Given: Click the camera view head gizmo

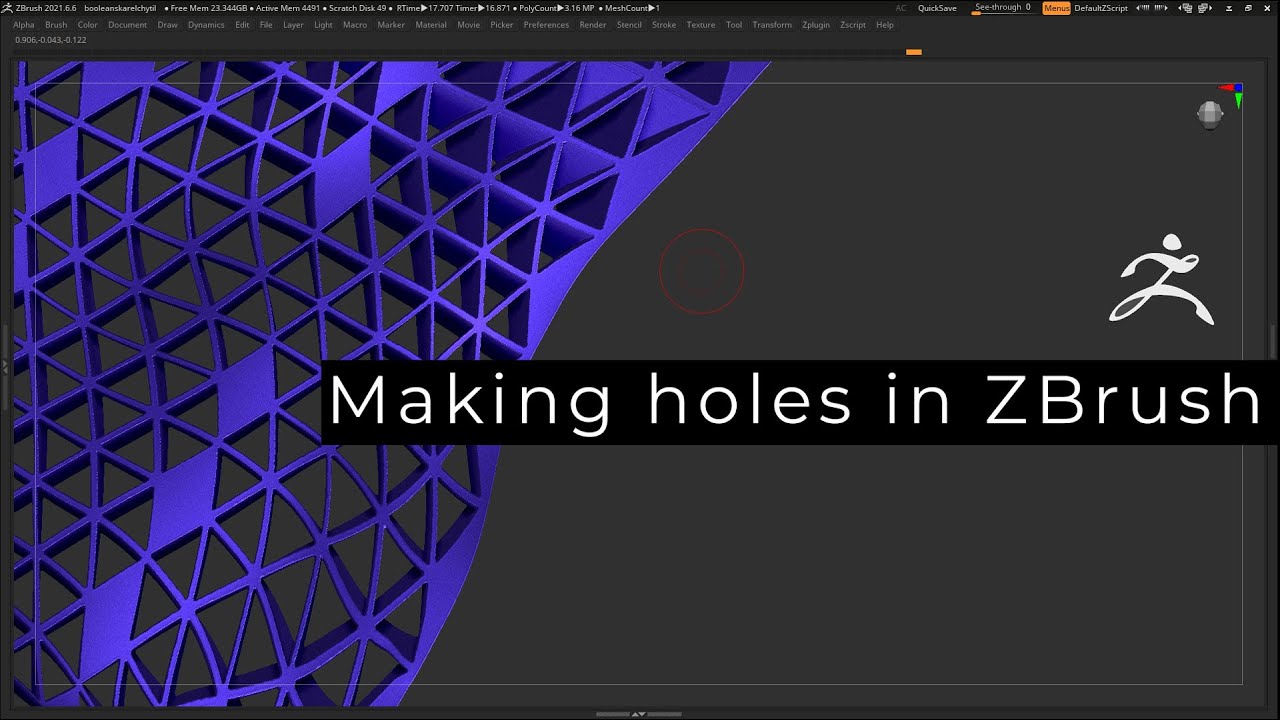Looking at the screenshot, I should tap(1210, 114).
